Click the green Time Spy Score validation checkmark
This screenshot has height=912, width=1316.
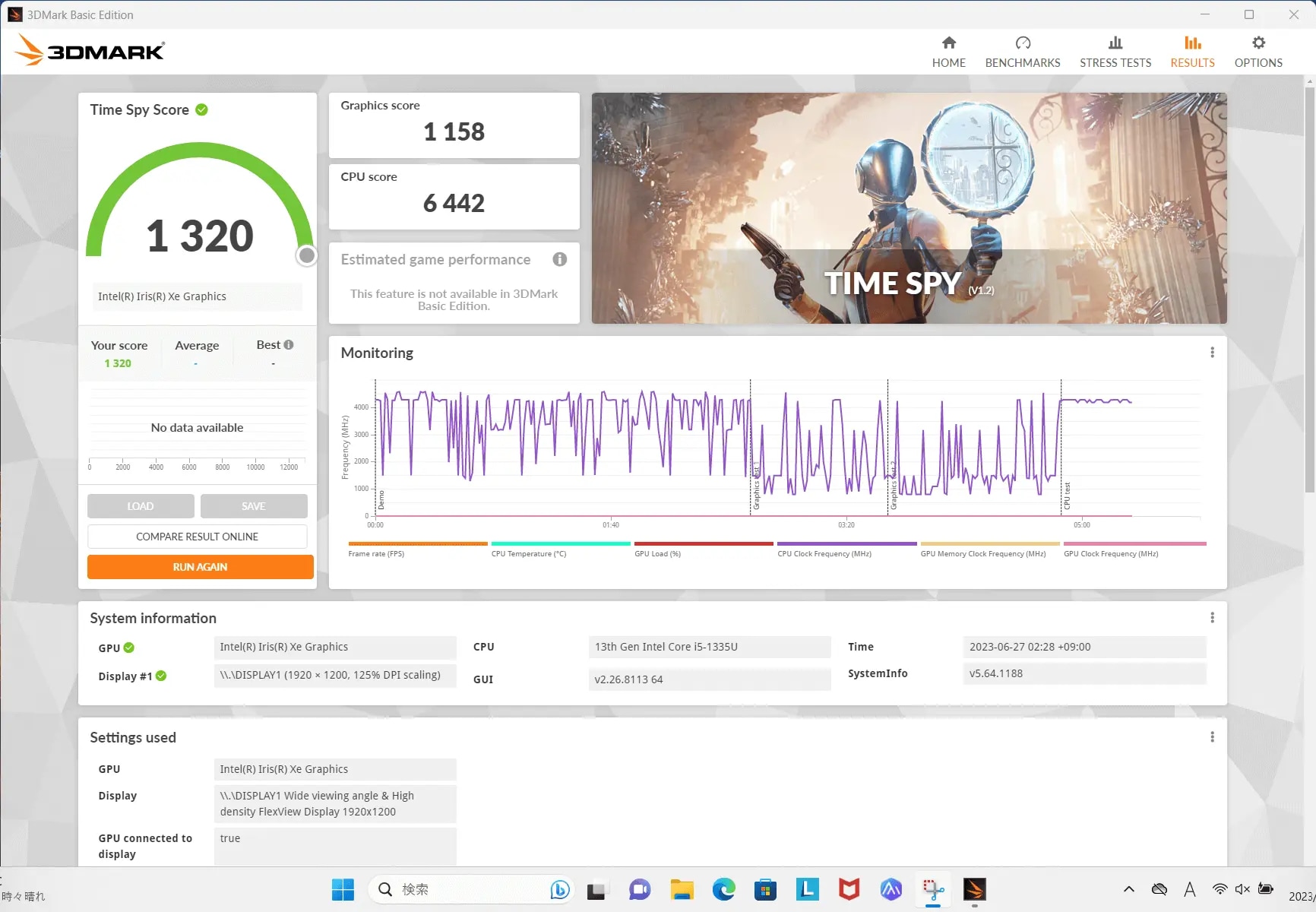[x=201, y=109]
